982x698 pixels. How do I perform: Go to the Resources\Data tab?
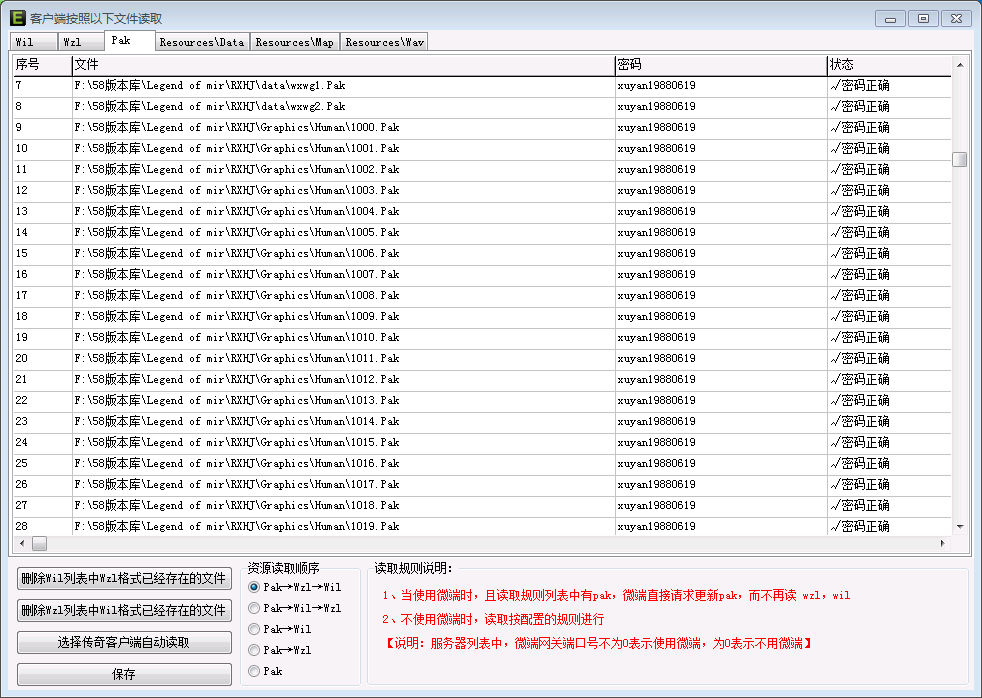[201, 42]
